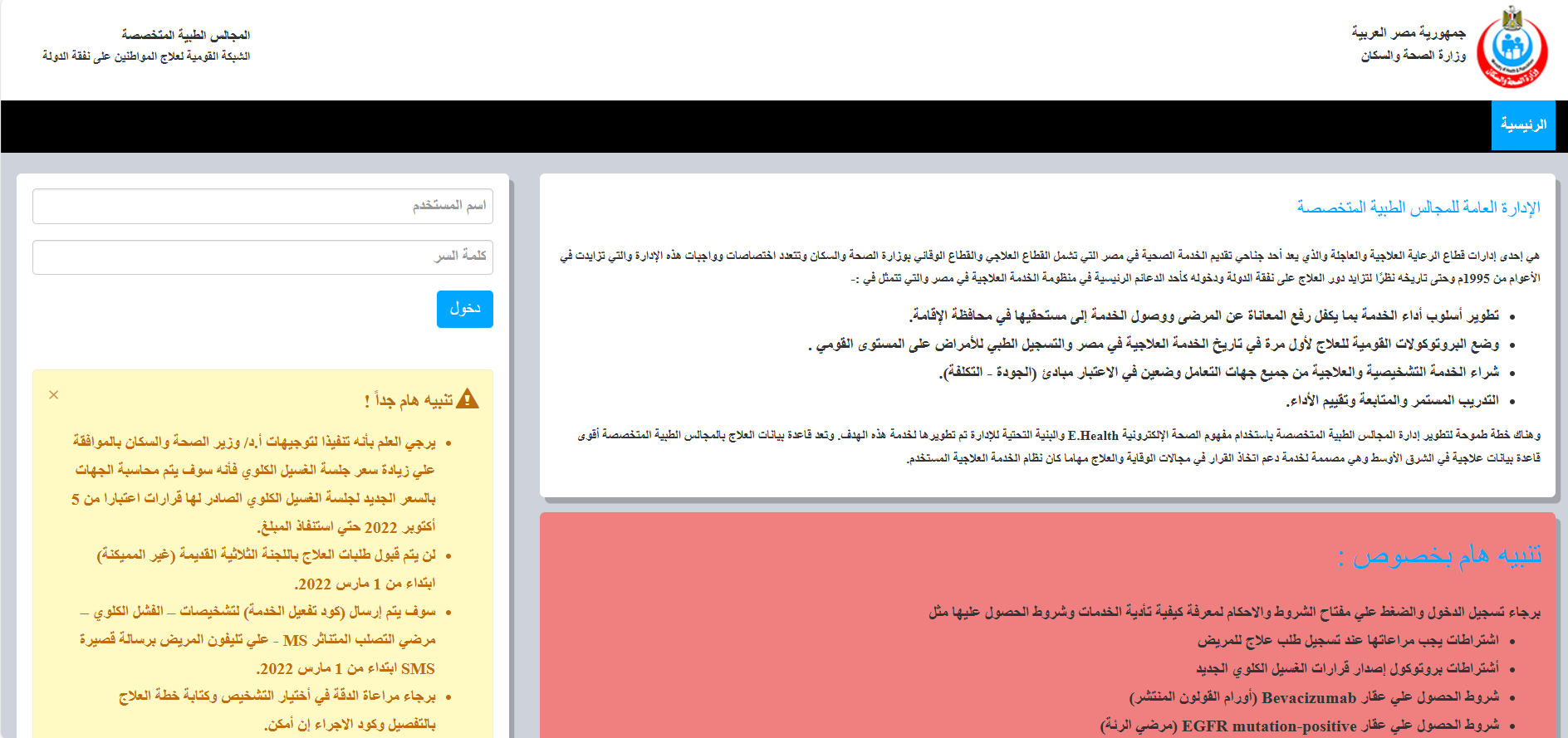
Task: Click the اسم المستخدم username field
Action: point(262,206)
